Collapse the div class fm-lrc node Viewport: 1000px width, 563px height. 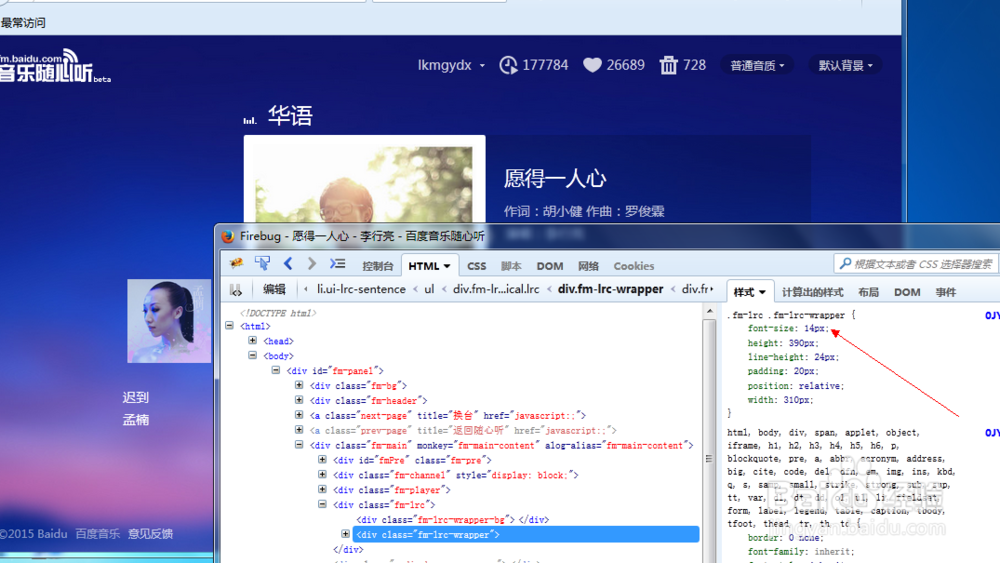pyautogui.click(x=322, y=504)
